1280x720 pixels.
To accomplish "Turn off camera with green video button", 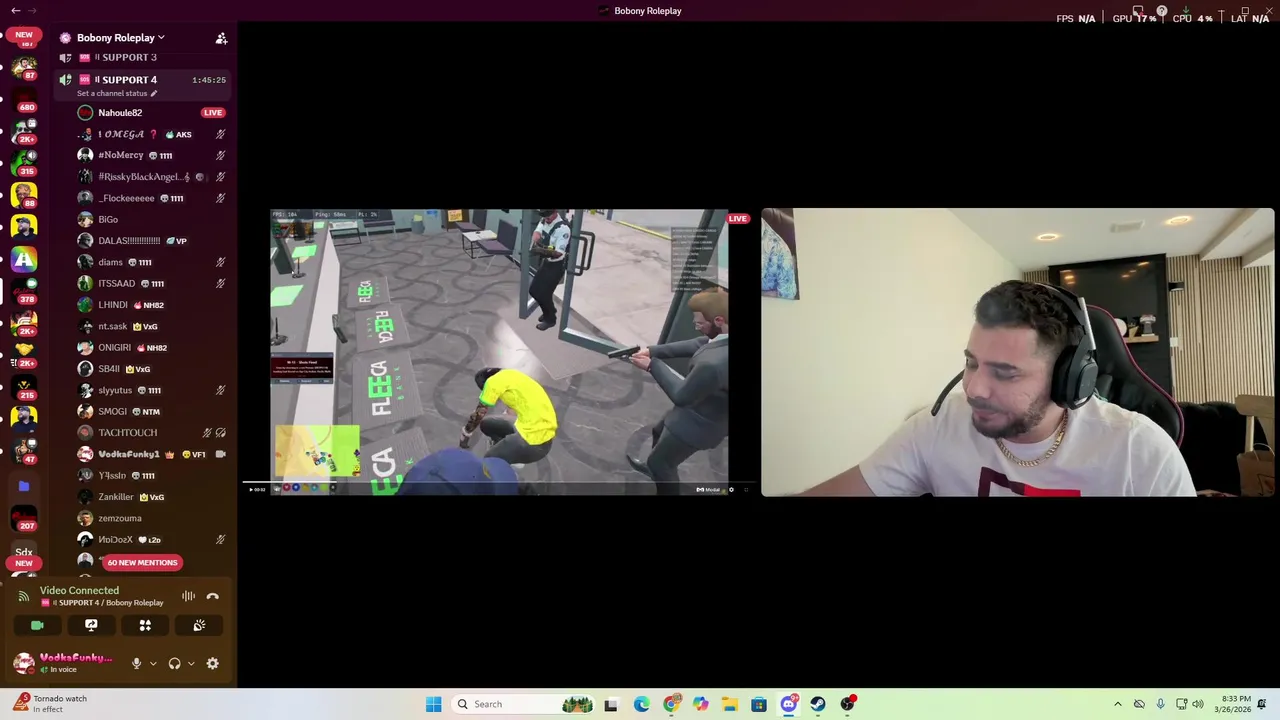I will (37, 625).
